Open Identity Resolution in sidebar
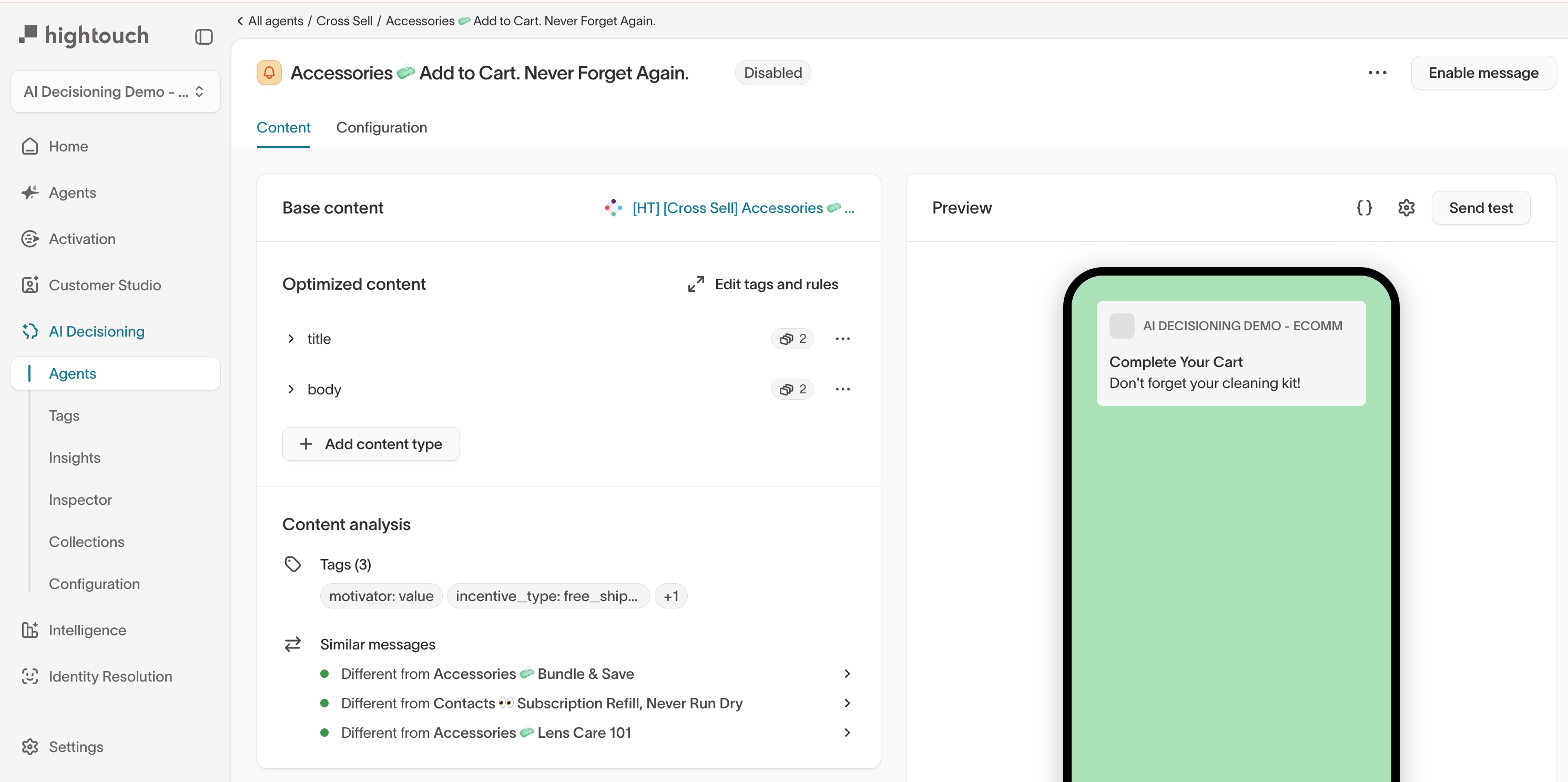This screenshot has width=1568, height=782. [x=110, y=676]
